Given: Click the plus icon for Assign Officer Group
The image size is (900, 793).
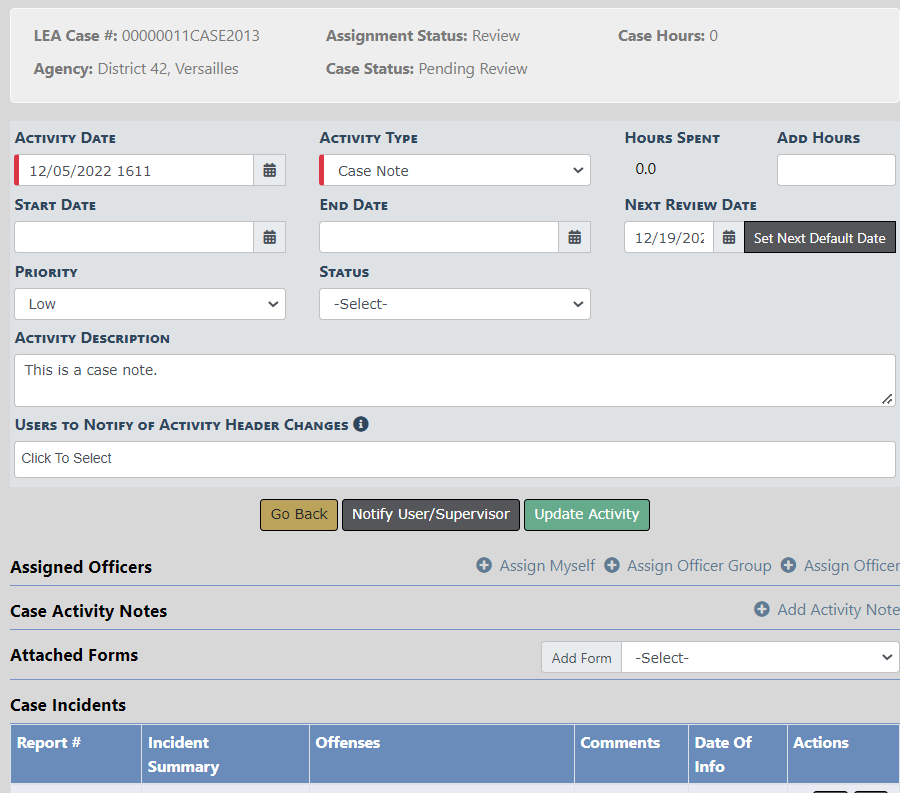Looking at the screenshot, I should coord(612,566).
